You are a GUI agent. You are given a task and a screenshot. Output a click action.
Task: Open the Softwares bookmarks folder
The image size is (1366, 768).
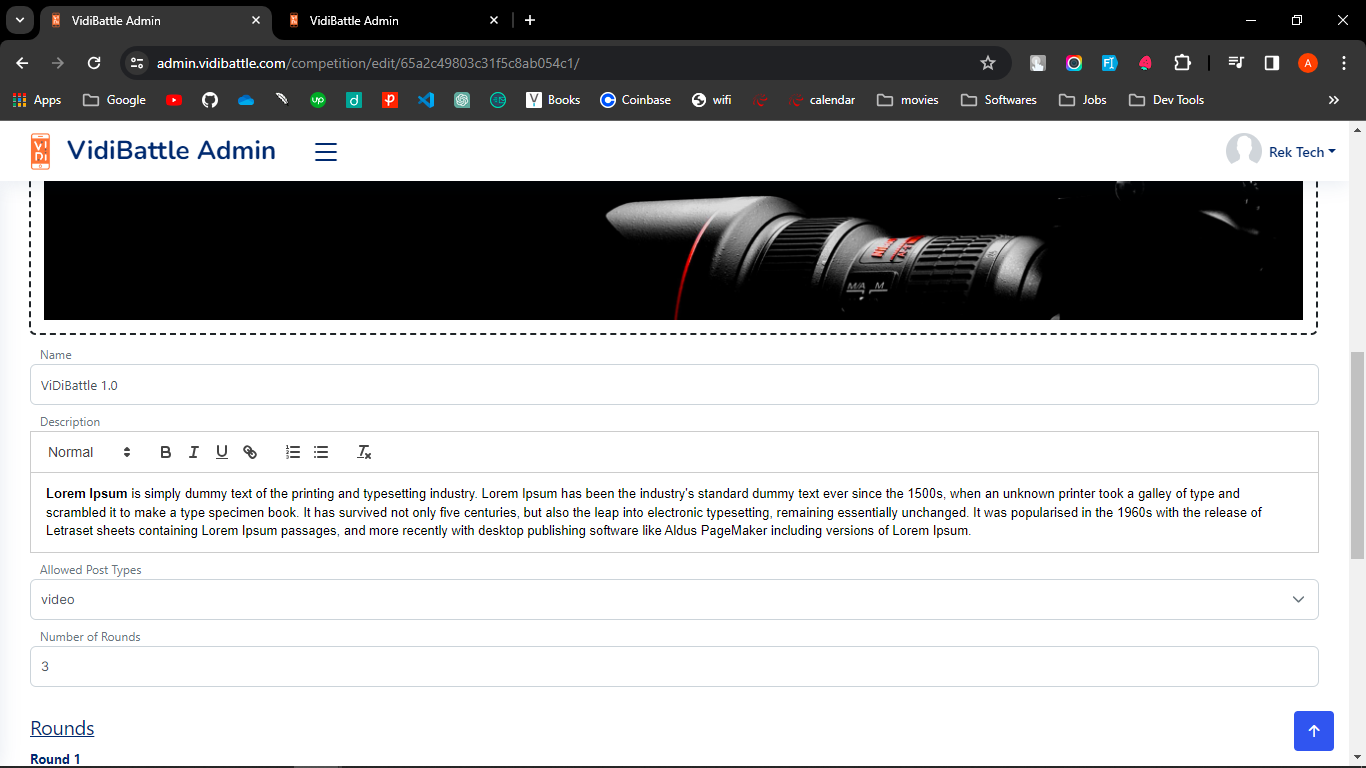[998, 100]
